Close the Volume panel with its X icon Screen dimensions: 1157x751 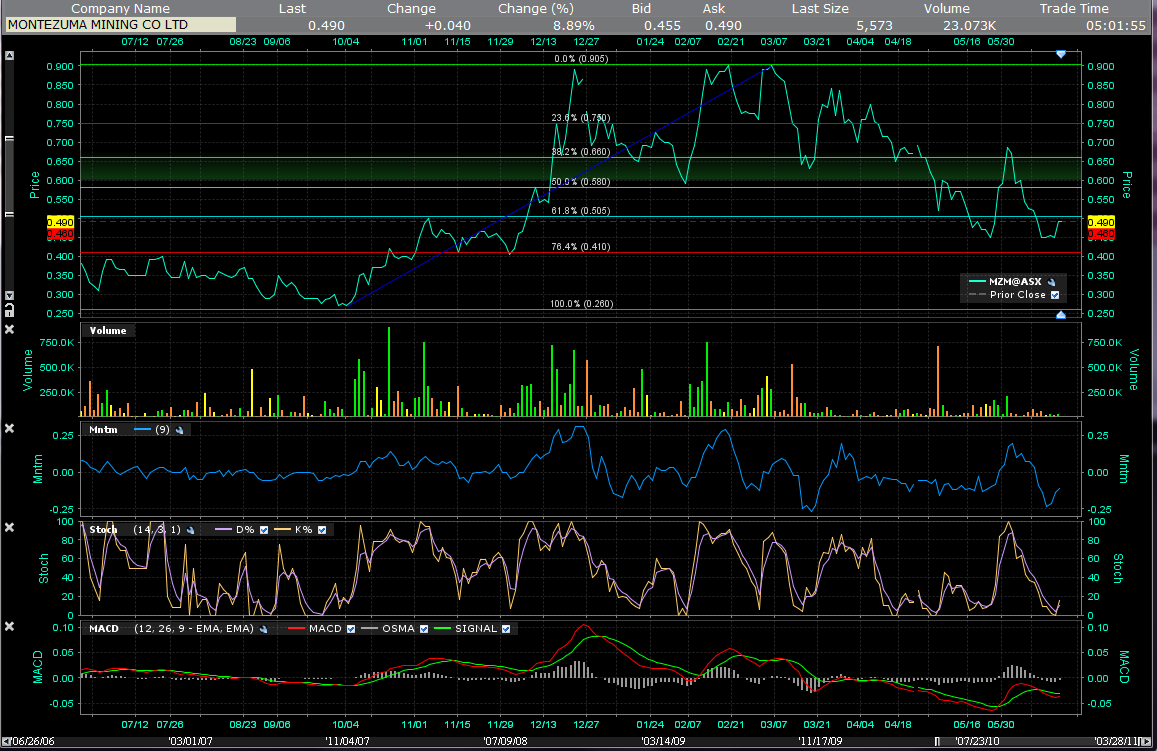(x=9, y=329)
